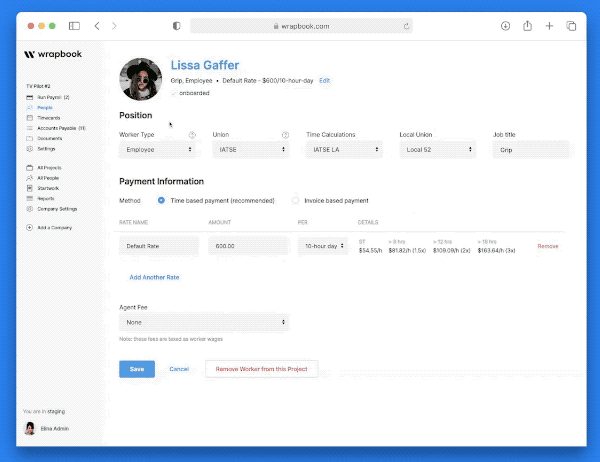Open All Projects in the sidebar

[49, 168]
